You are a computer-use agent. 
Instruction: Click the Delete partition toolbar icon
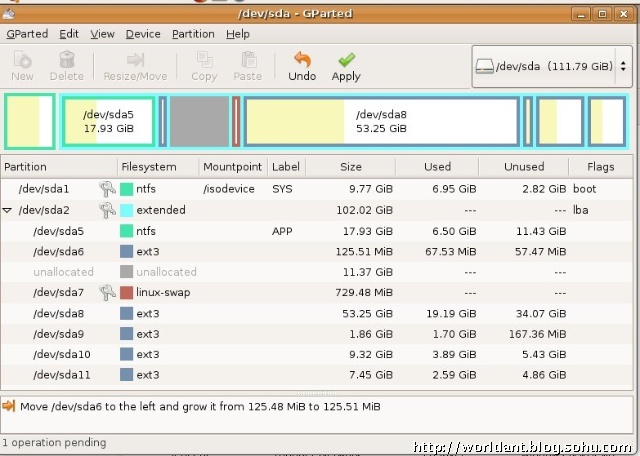(67, 66)
